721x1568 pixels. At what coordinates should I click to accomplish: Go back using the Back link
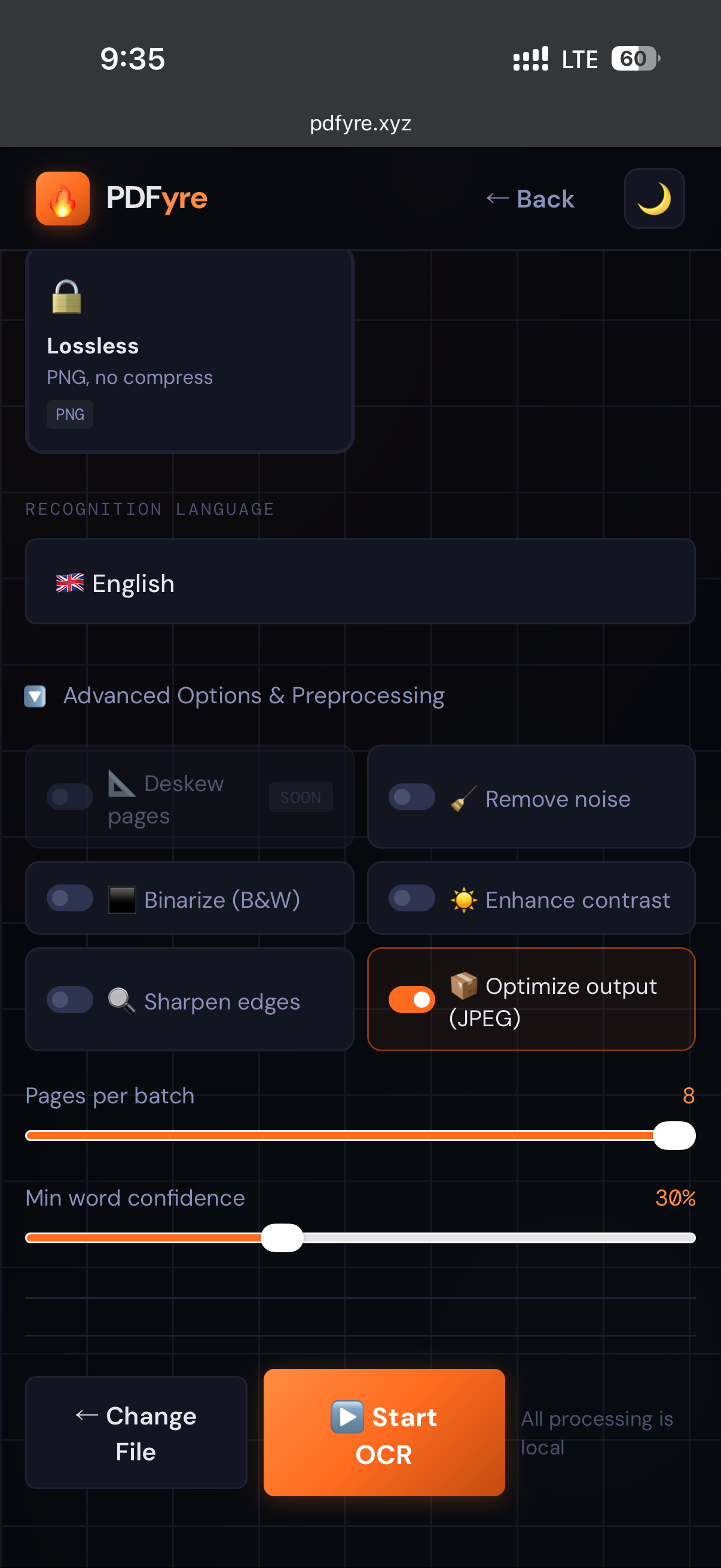(530, 199)
